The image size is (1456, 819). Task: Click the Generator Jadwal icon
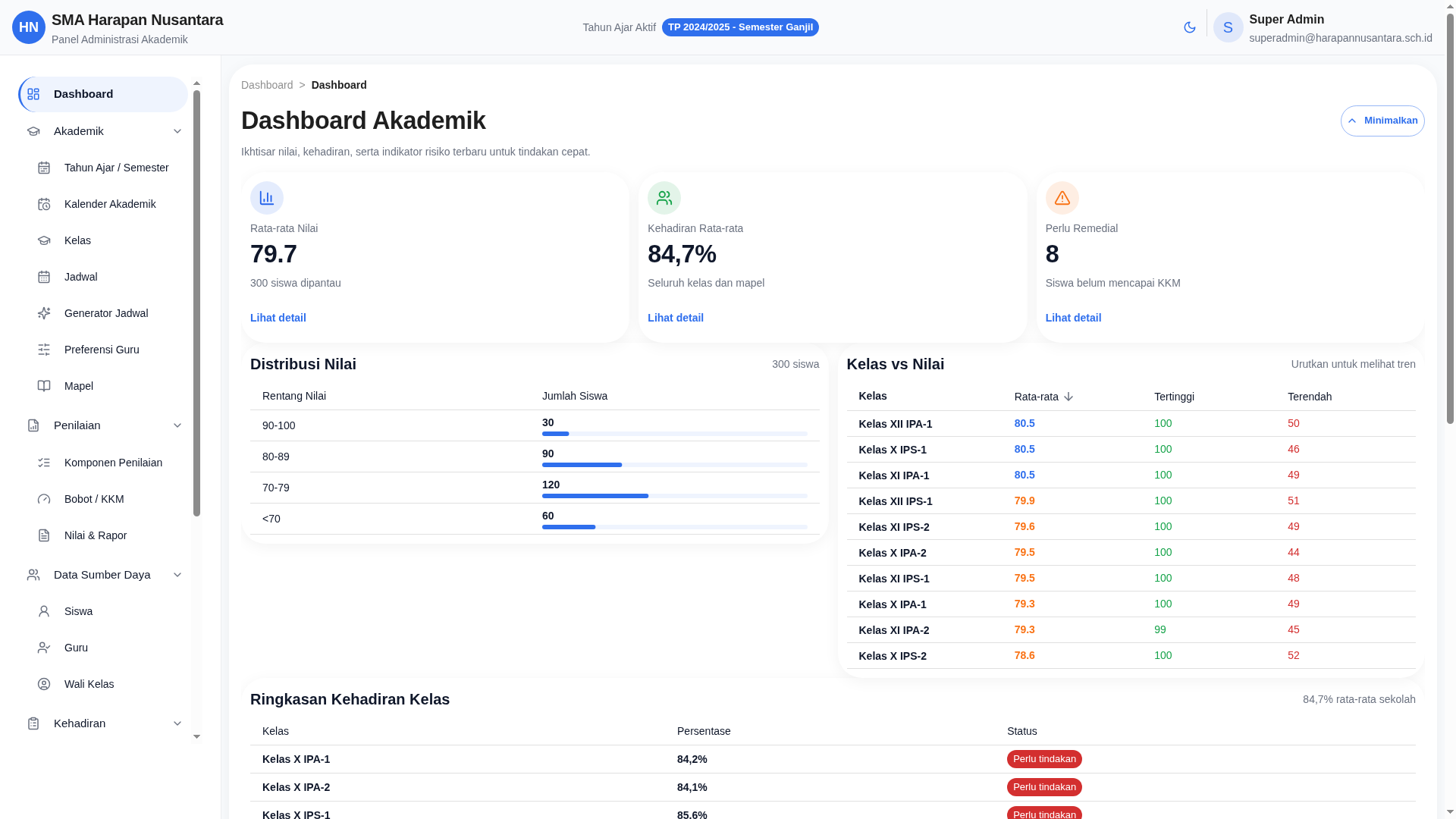(45, 313)
